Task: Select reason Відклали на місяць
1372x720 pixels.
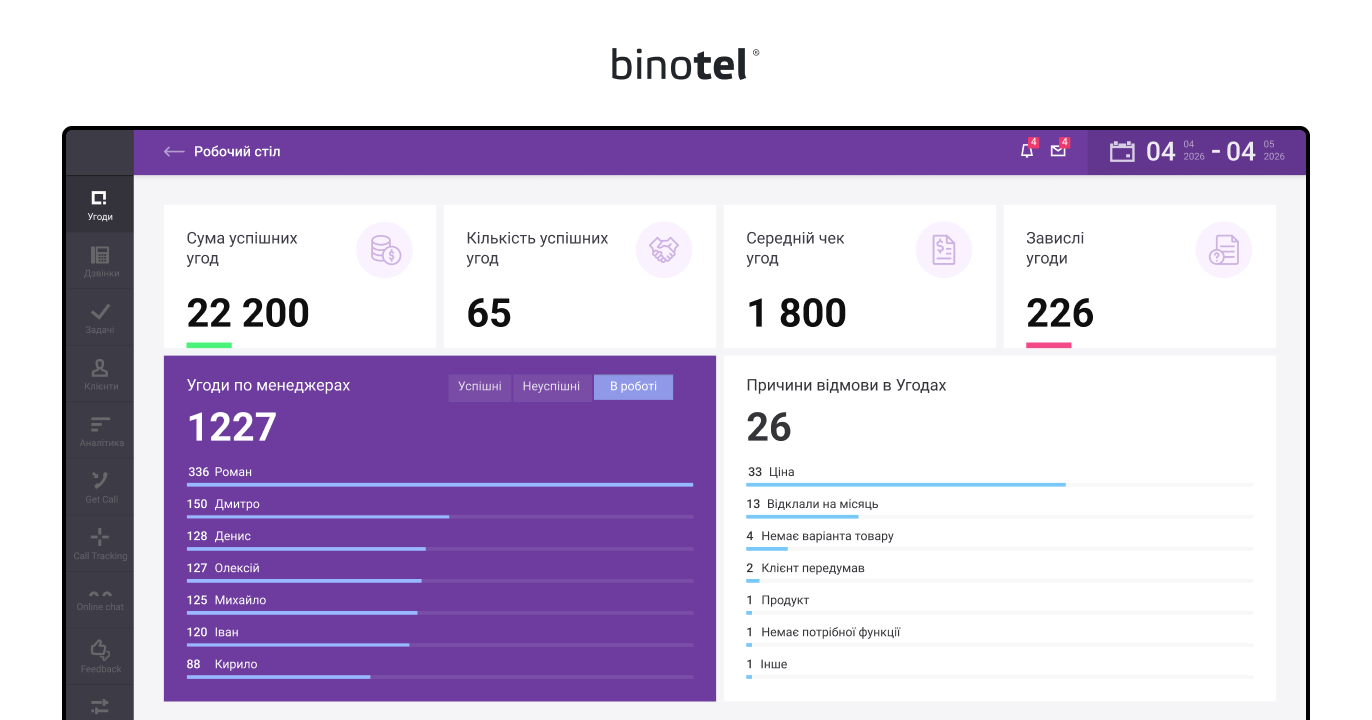Action: [x=999, y=508]
